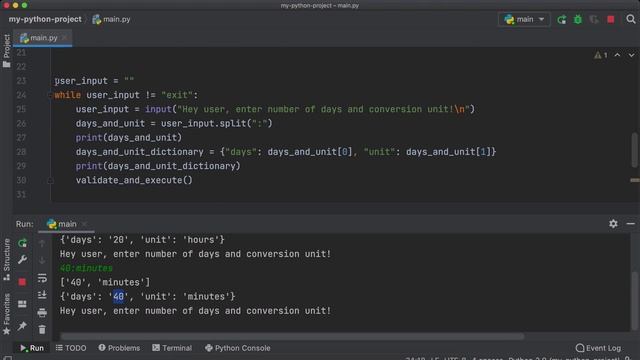Click the green 40:minutes input text

click(x=86, y=269)
